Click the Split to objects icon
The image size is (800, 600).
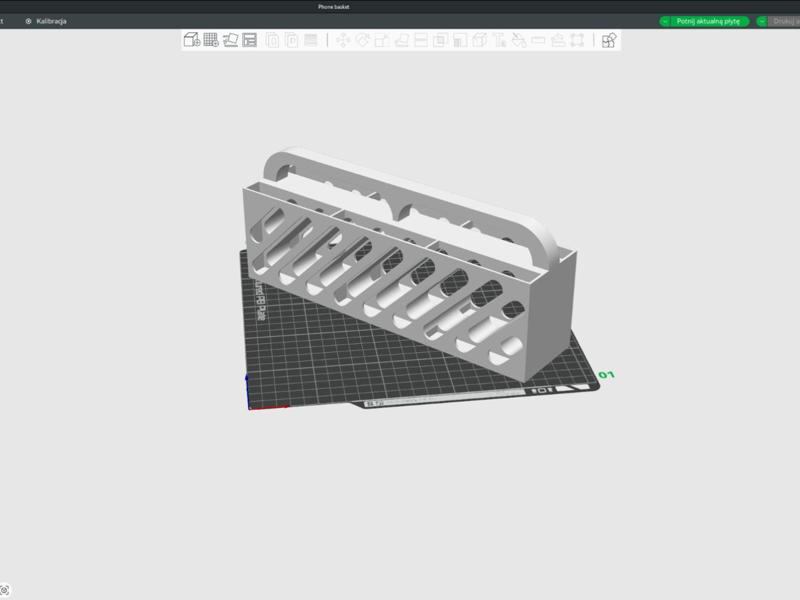click(272, 40)
